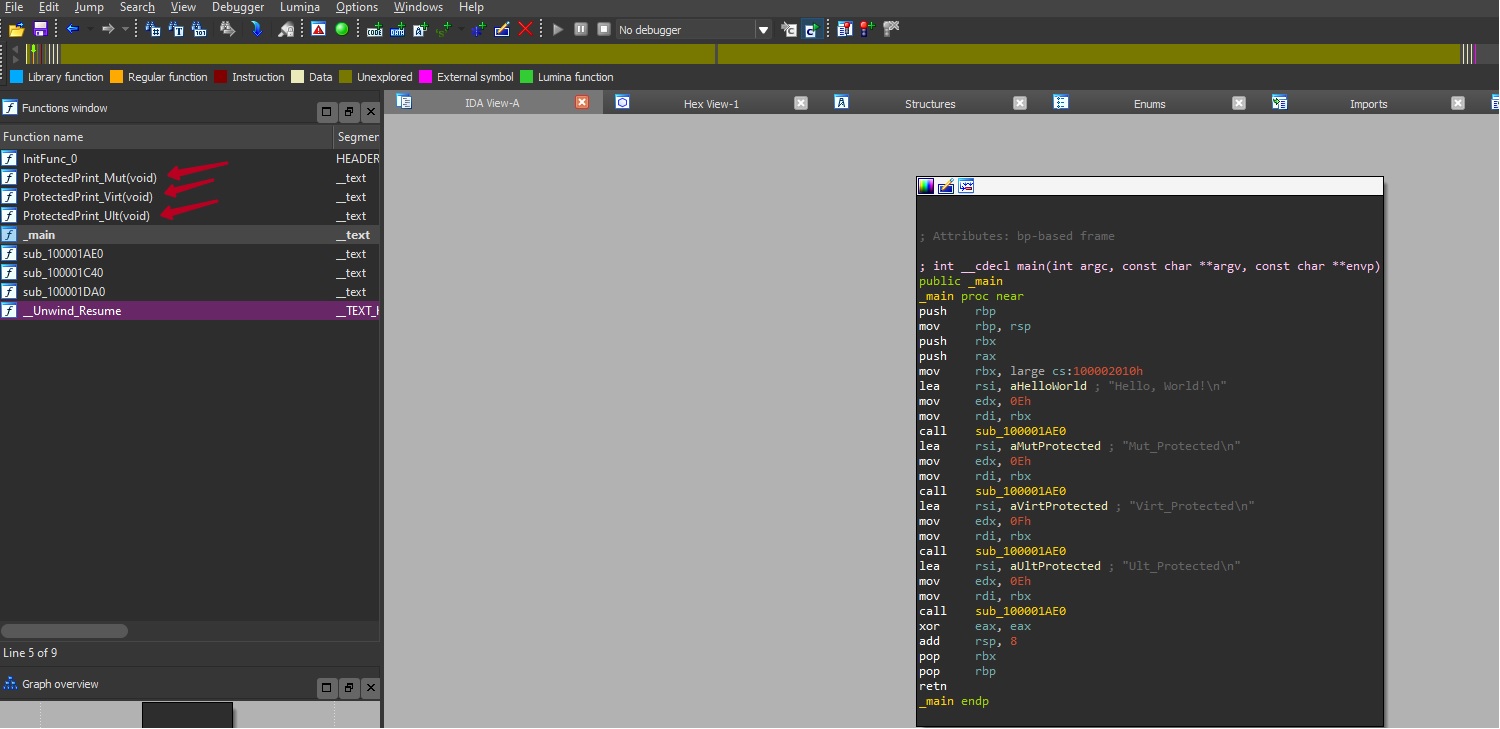Sort by the Segment column header
This screenshot has height=729, width=1500.
357,137
